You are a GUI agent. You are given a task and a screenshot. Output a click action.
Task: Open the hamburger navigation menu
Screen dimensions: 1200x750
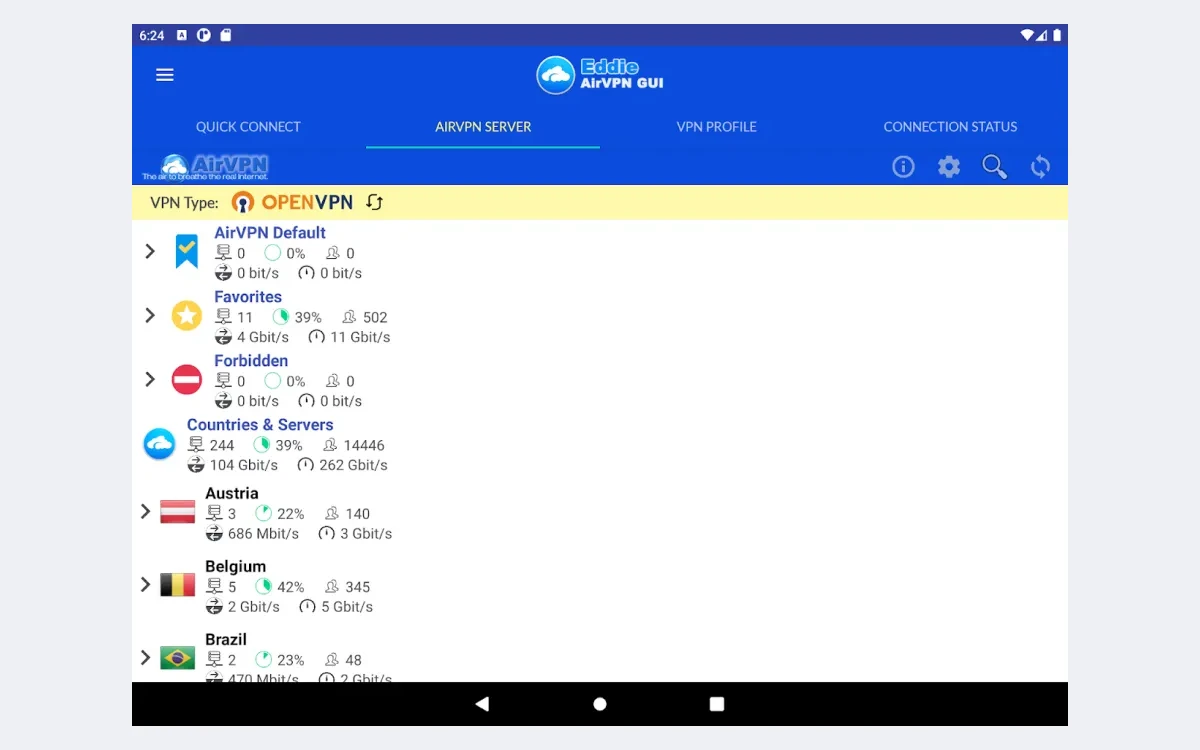[165, 75]
